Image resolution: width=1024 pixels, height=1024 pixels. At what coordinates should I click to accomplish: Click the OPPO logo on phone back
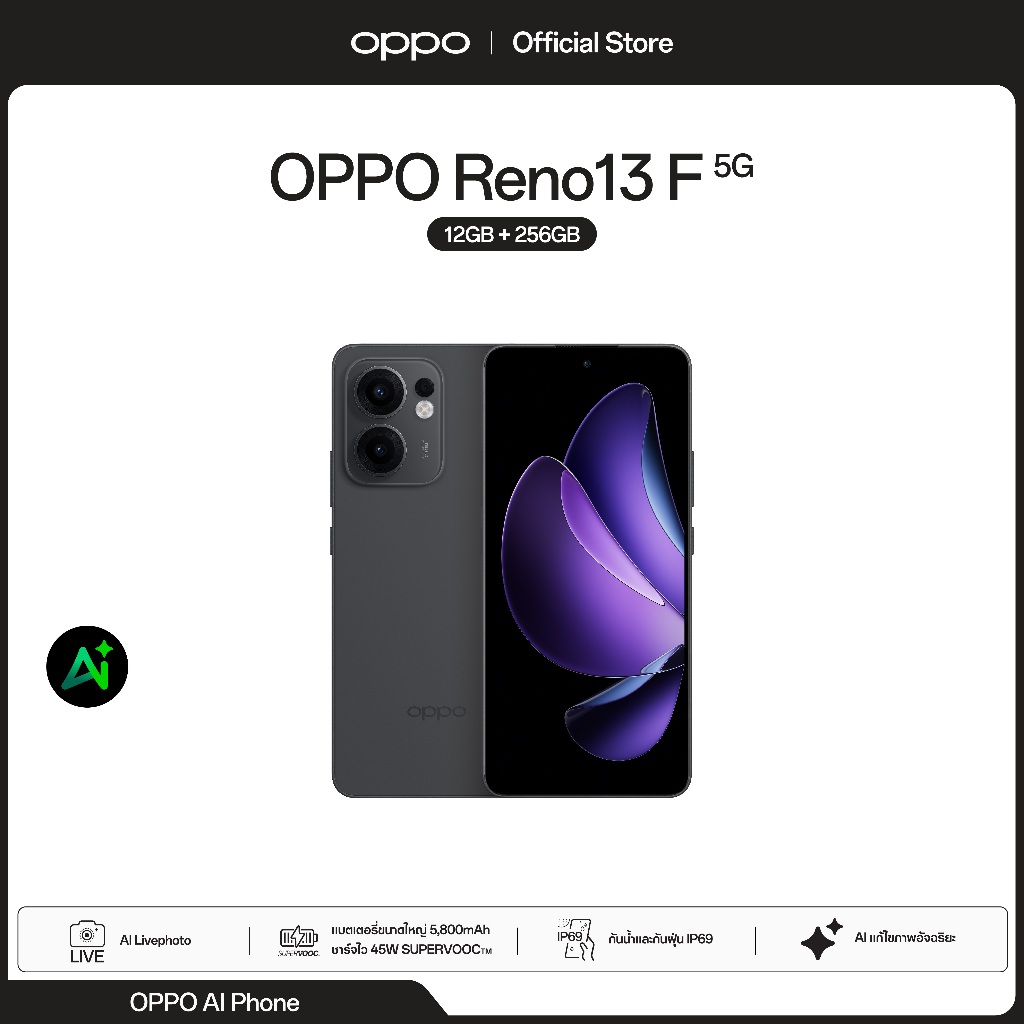436,711
